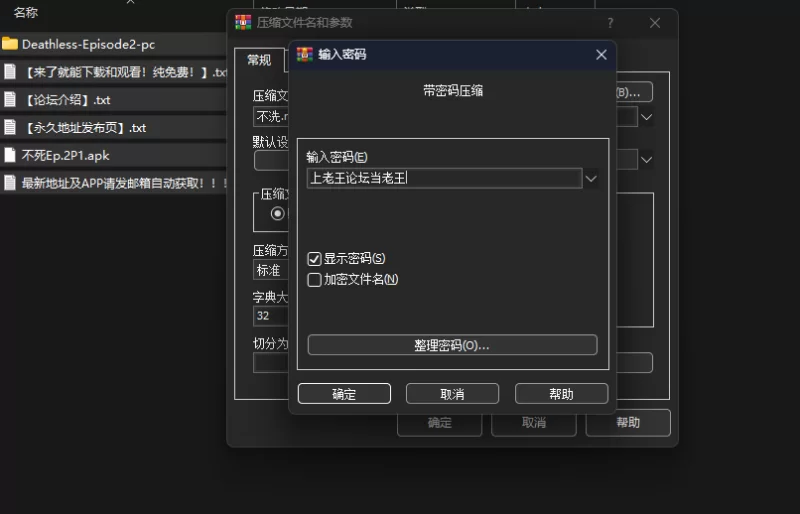Confirm password with 确定 button
Viewport: 800px width, 514px height.
tap(344, 394)
